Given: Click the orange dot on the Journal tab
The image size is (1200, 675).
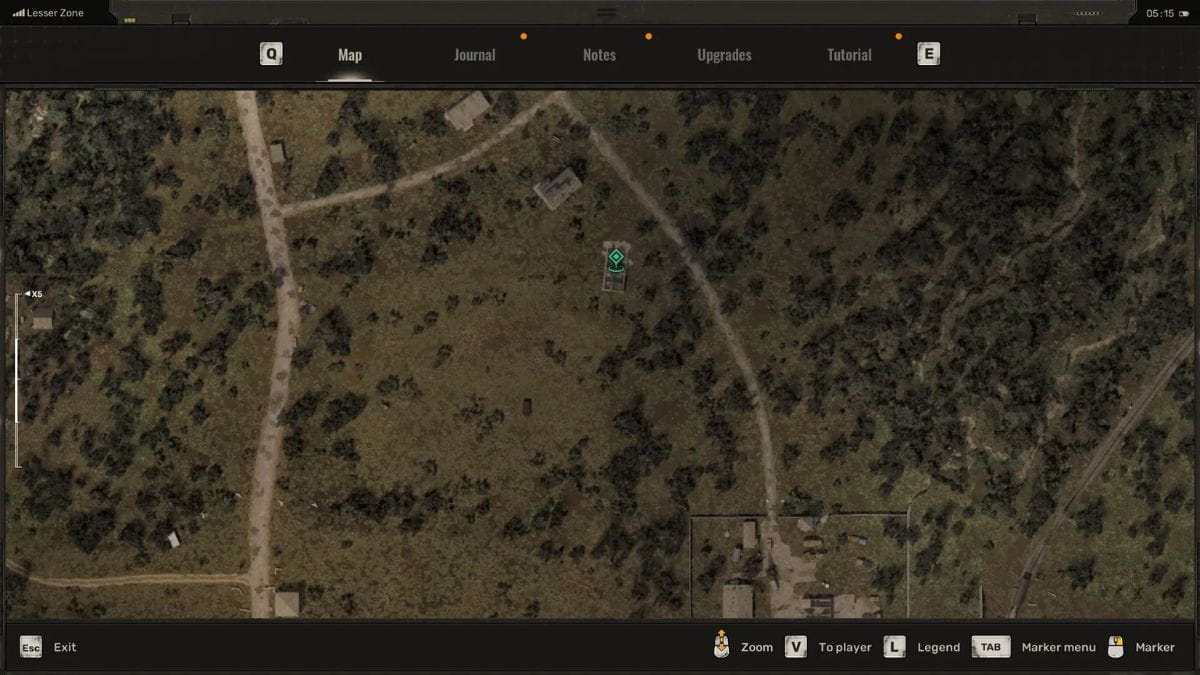Looking at the screenshot, I should click(x=523, y=36).
